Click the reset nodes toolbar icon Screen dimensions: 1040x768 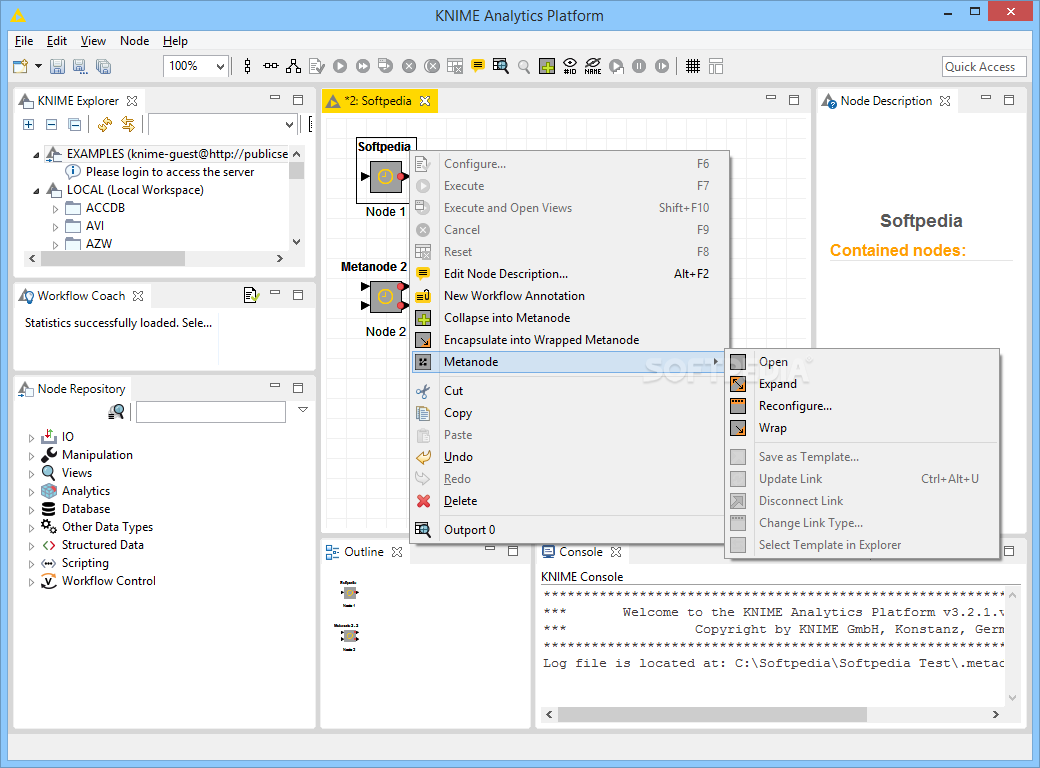(x=454, y=66)
